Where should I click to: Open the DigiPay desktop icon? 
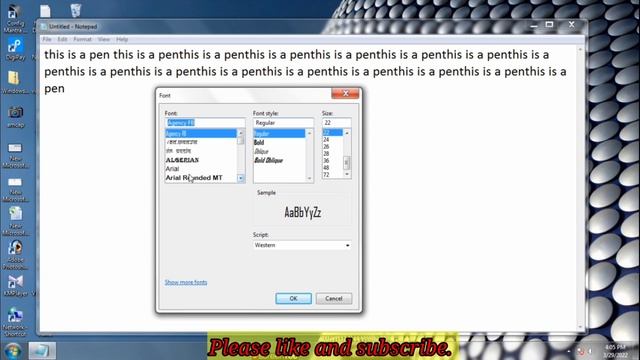pyautogui.click(x=15, y=50)
